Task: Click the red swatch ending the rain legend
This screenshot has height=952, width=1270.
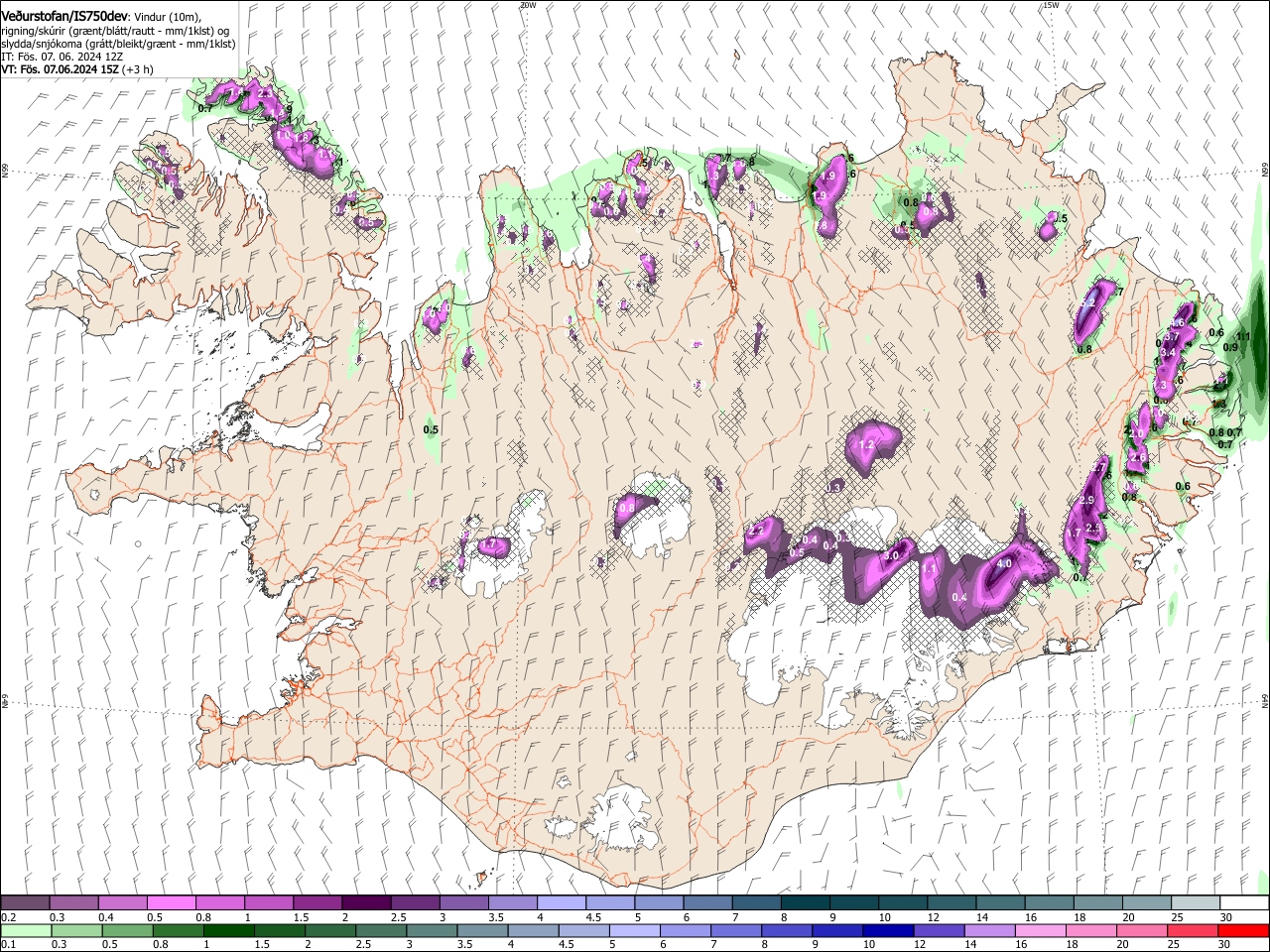Action: tap(1243, 930)
